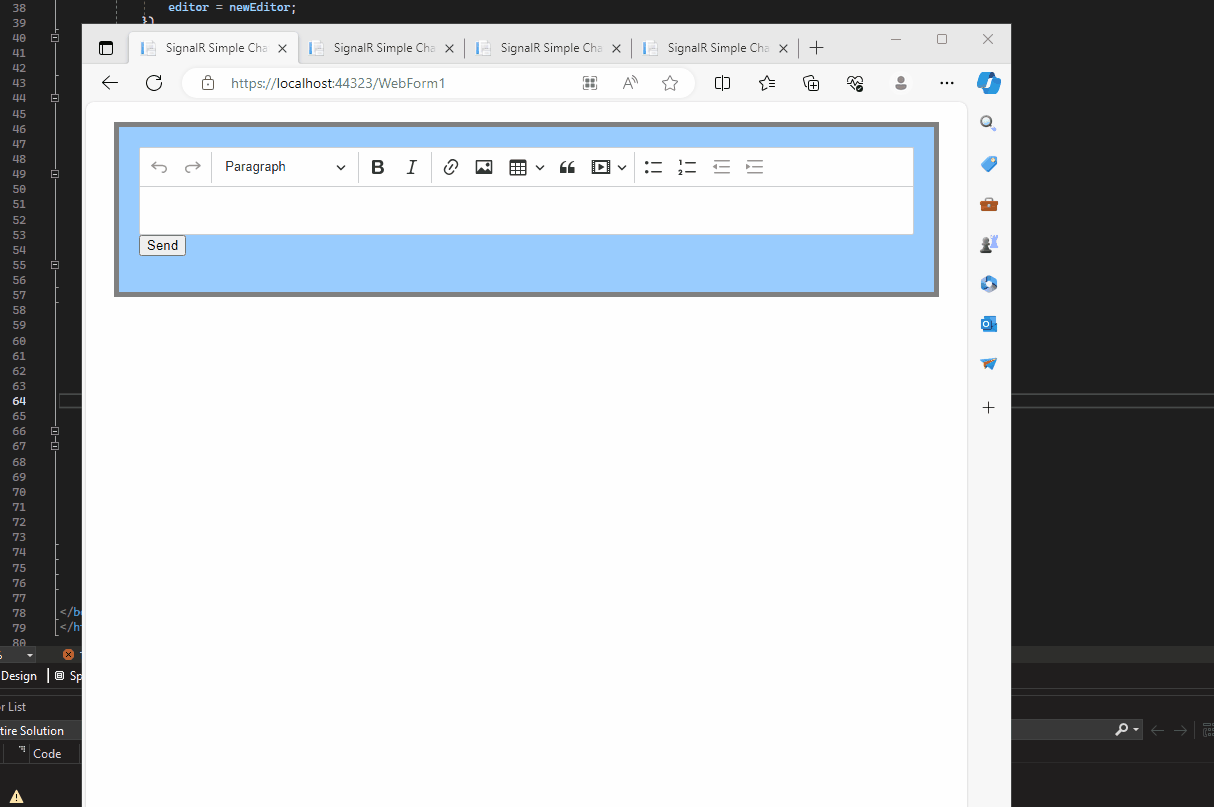This screenshot has width=1214, height=807.
Task: Open Collections in the browser
Action: [811, 83]
